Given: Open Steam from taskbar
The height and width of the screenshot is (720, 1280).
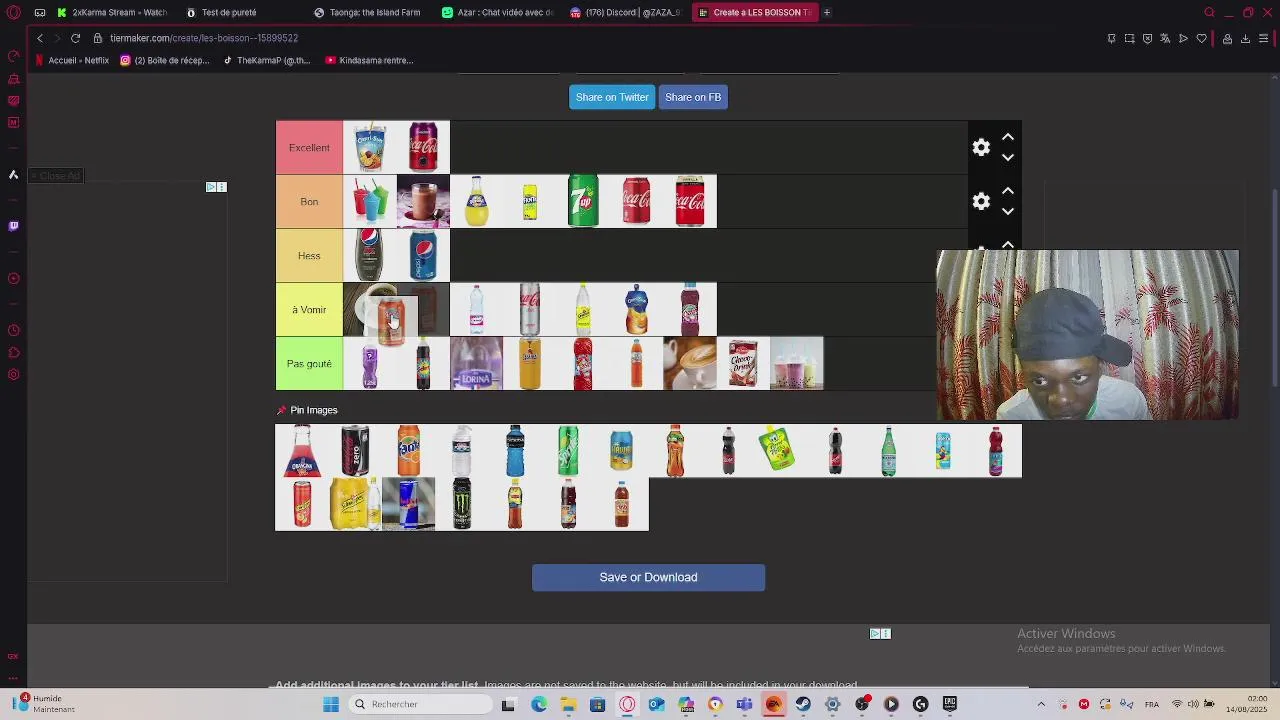Looking at the screenshot, I should pos(803,704).
